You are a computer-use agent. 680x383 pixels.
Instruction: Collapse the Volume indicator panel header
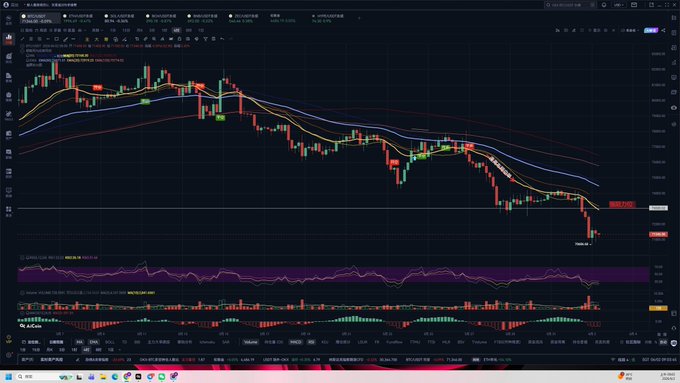click(x=22, y=293)
